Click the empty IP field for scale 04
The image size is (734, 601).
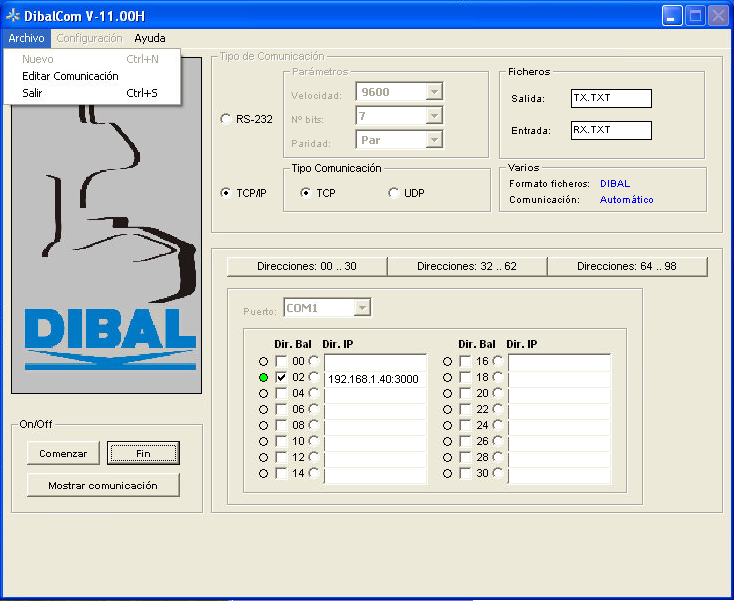pyautogui.click(x=375, y=395)
